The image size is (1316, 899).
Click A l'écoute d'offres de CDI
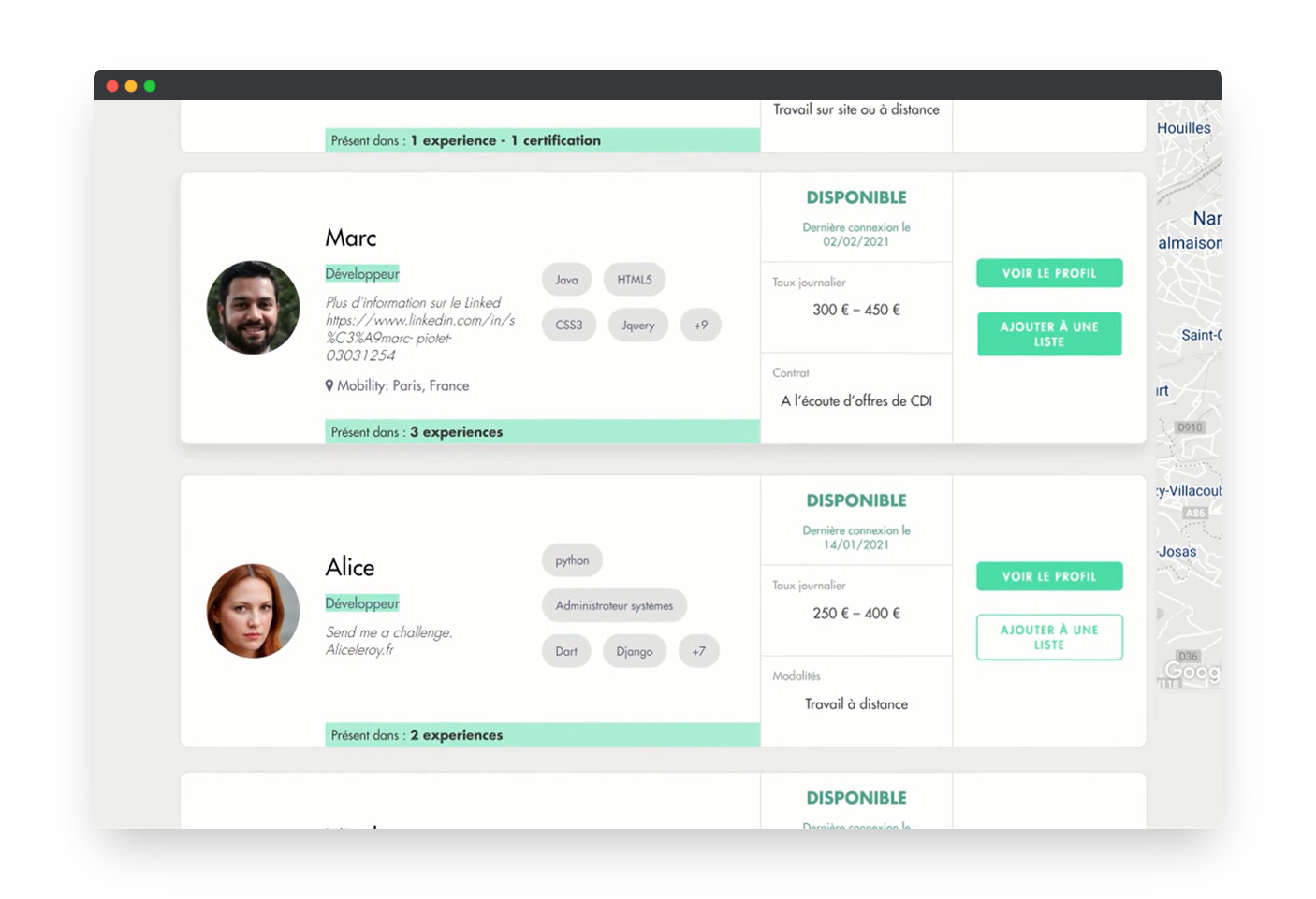856,400
